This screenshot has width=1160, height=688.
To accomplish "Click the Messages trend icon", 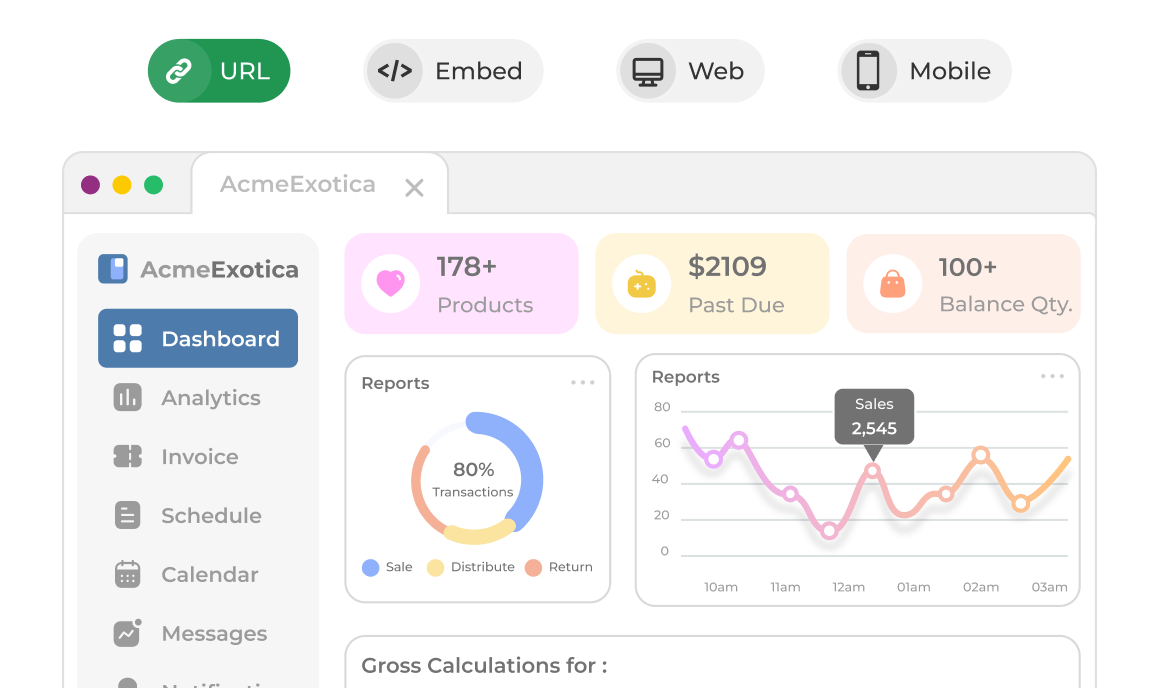I will coord(127,633).
